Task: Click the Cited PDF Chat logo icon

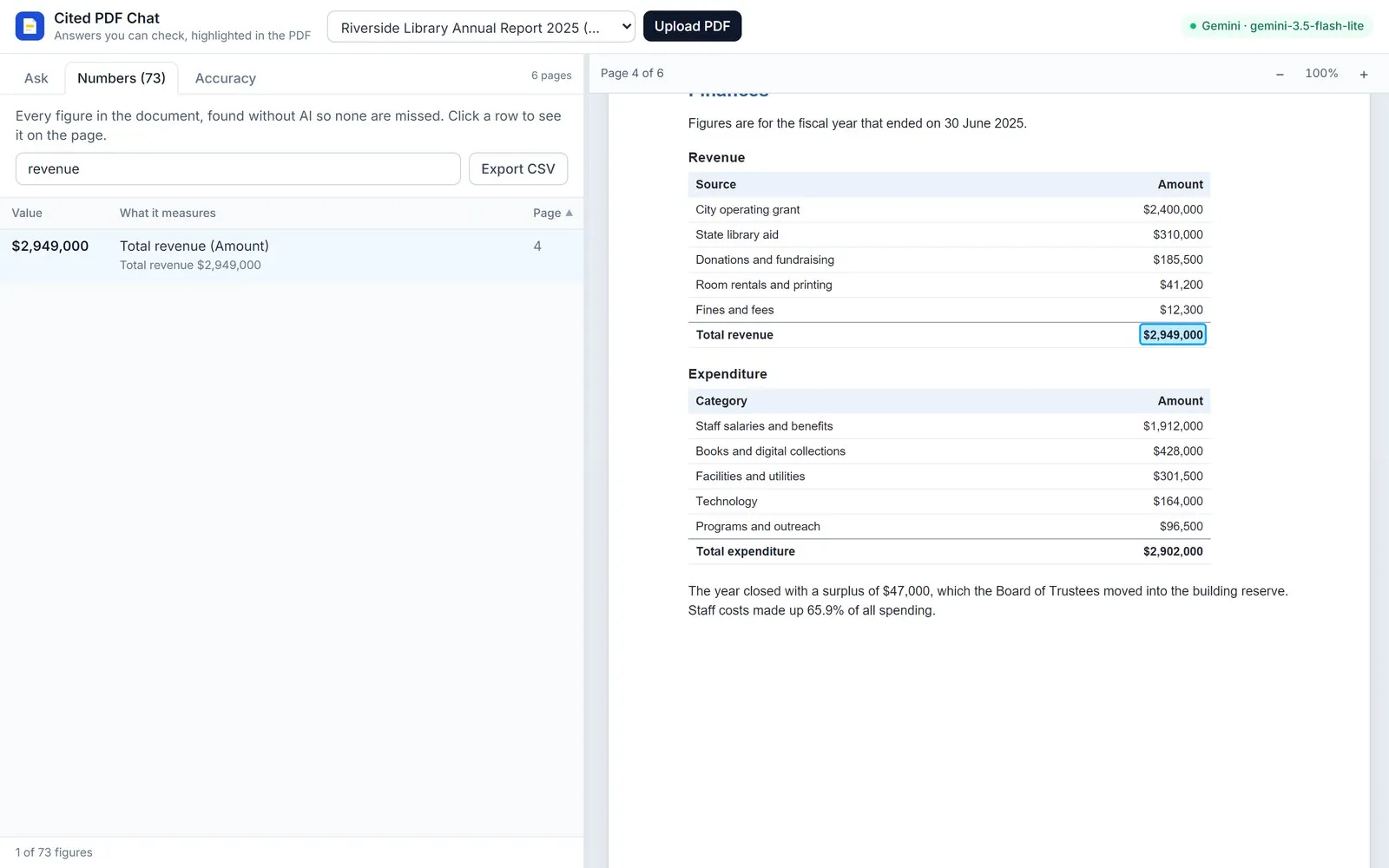Action: pos(30,26)
